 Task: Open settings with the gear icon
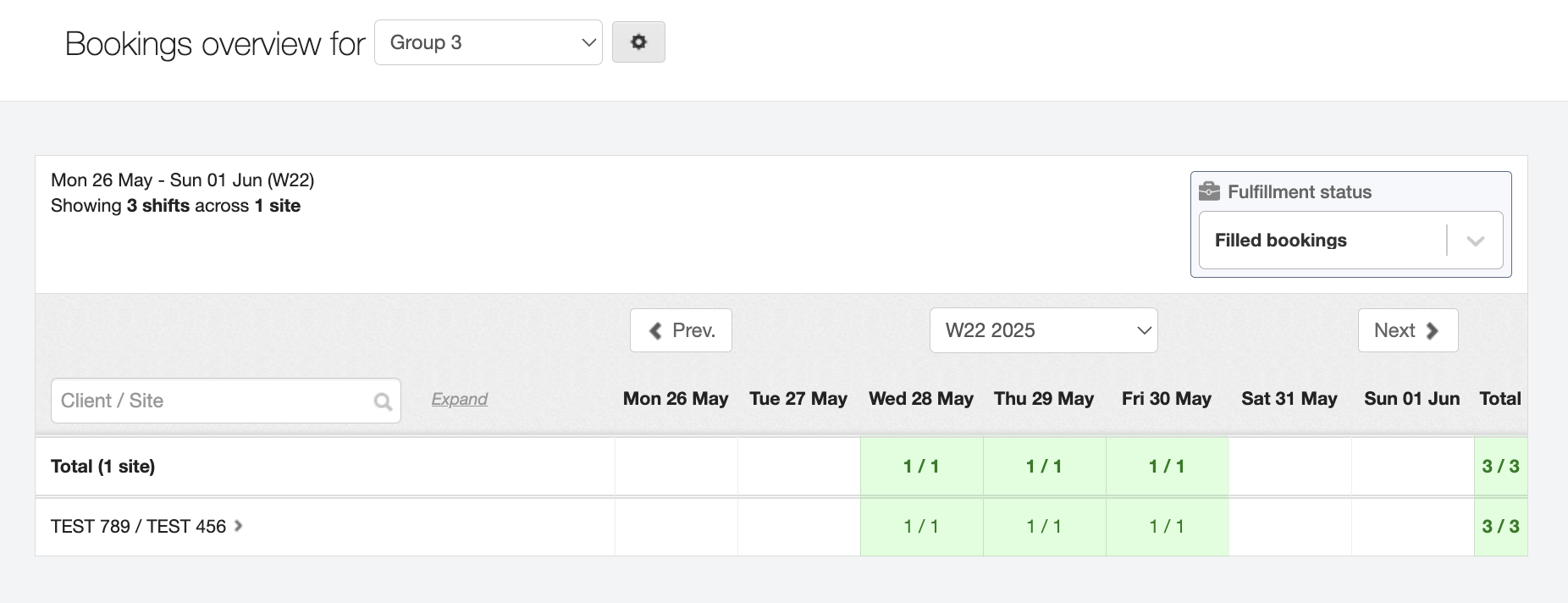[638, 42]
